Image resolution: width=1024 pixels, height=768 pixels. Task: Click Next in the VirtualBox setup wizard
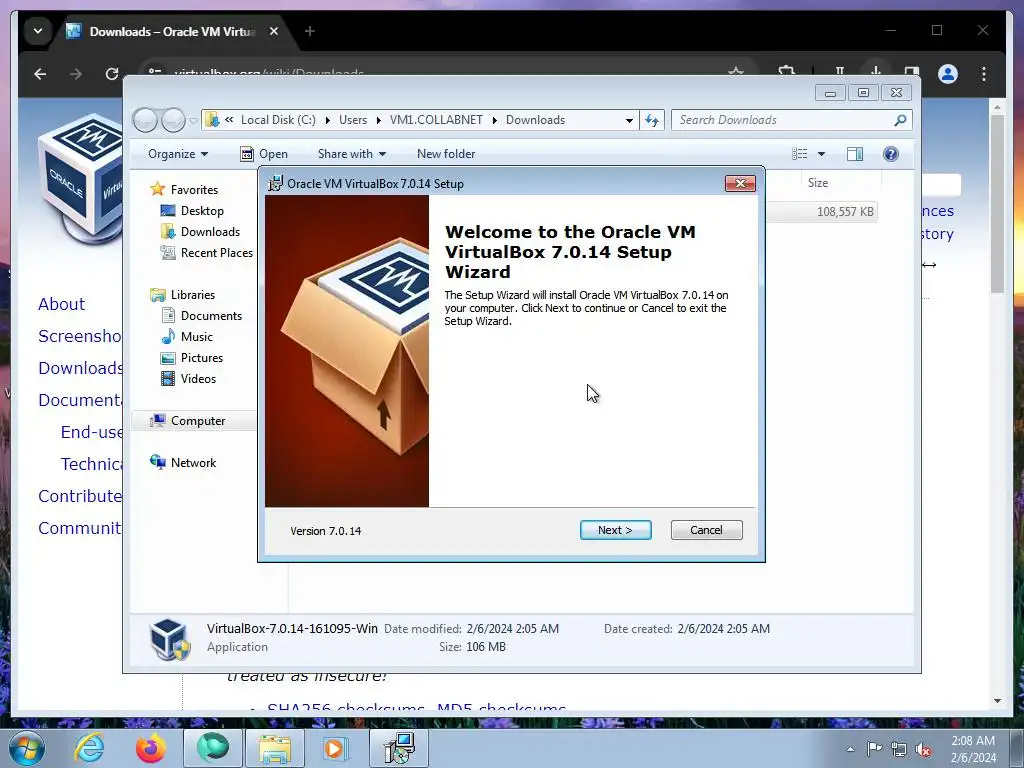pyautogui.click(x=615, y=530)
